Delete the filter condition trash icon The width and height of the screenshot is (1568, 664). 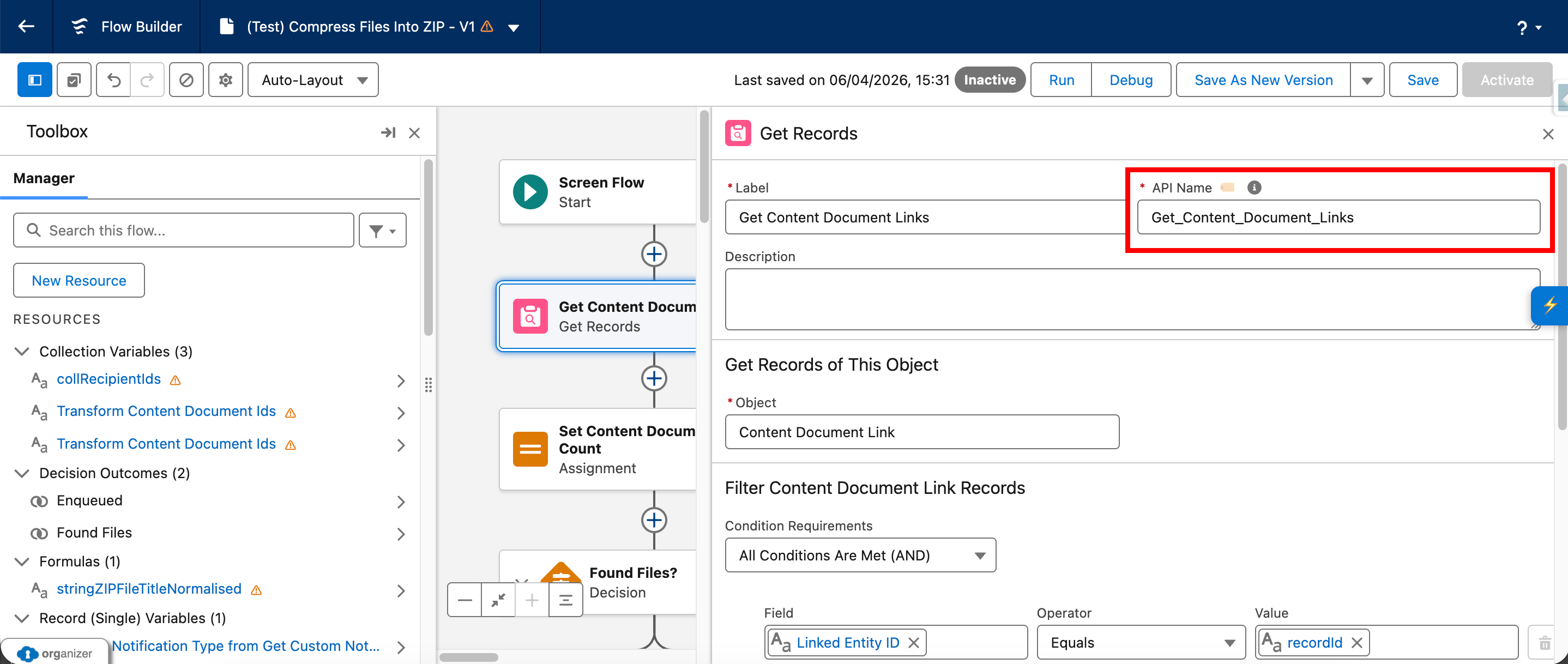(1544, 643)
